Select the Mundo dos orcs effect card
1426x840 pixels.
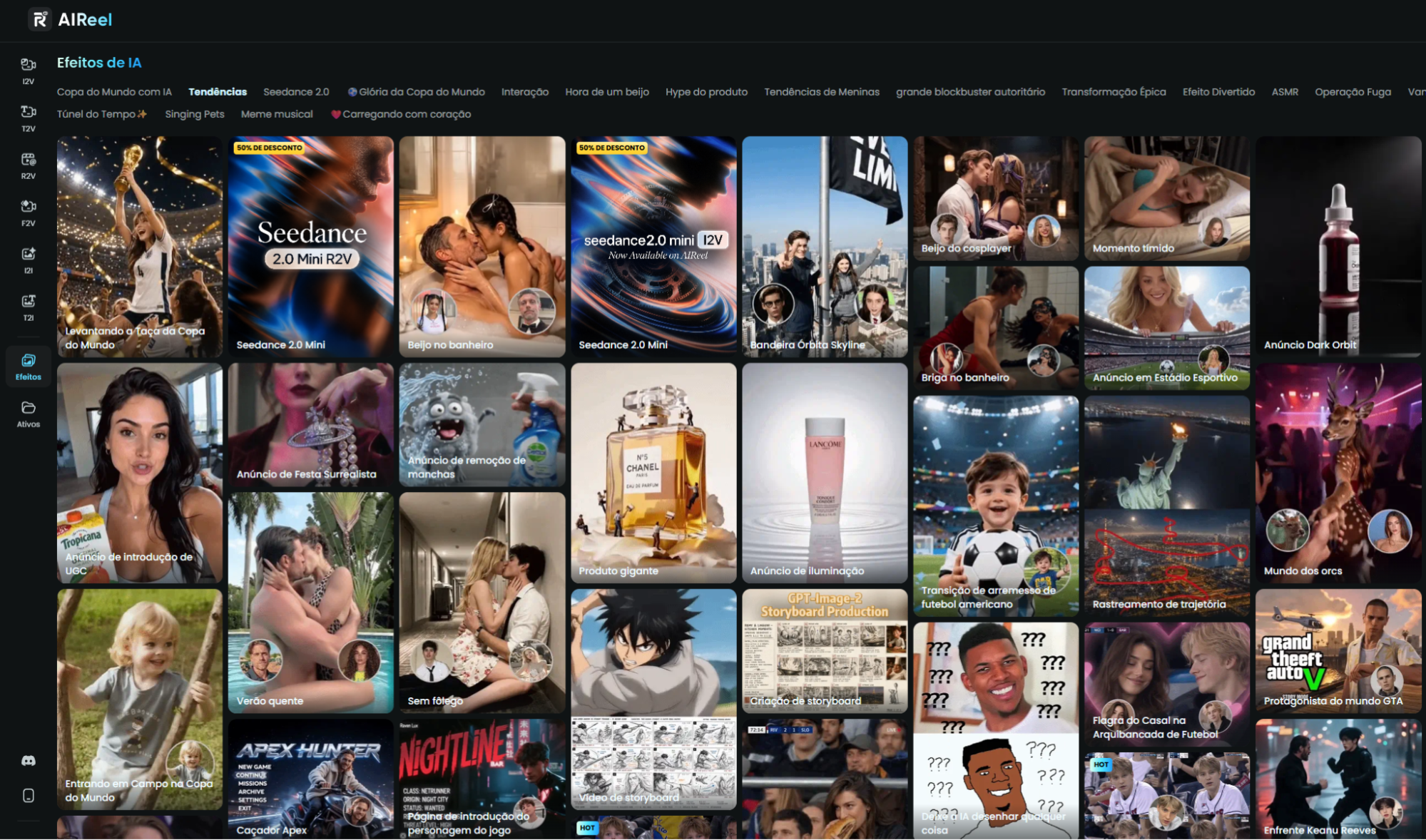pos(1338,473)
